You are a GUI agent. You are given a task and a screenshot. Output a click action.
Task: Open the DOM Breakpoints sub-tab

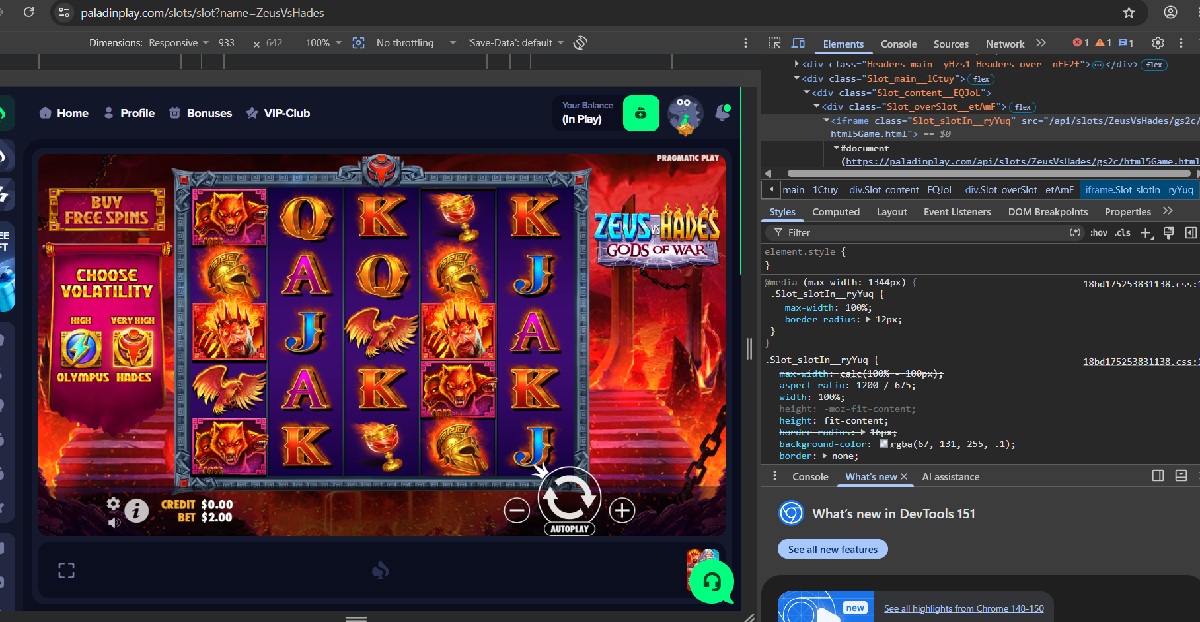tap(1050, 212)
